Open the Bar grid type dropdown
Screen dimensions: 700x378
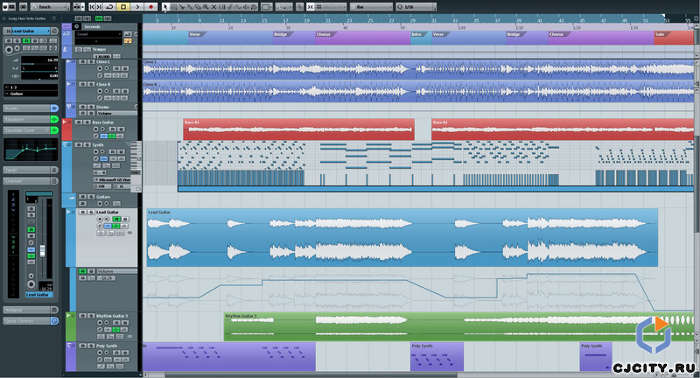(x=370, y=7)
